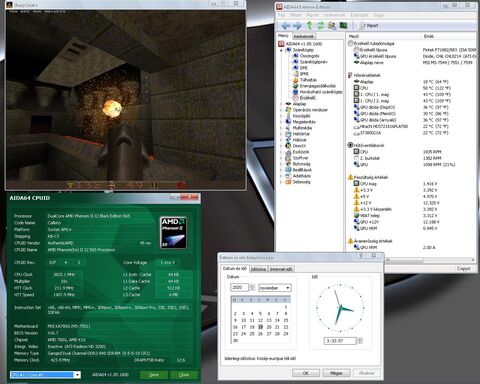
Task: Click OK in the date and time dialog
Action: point(306,373)
